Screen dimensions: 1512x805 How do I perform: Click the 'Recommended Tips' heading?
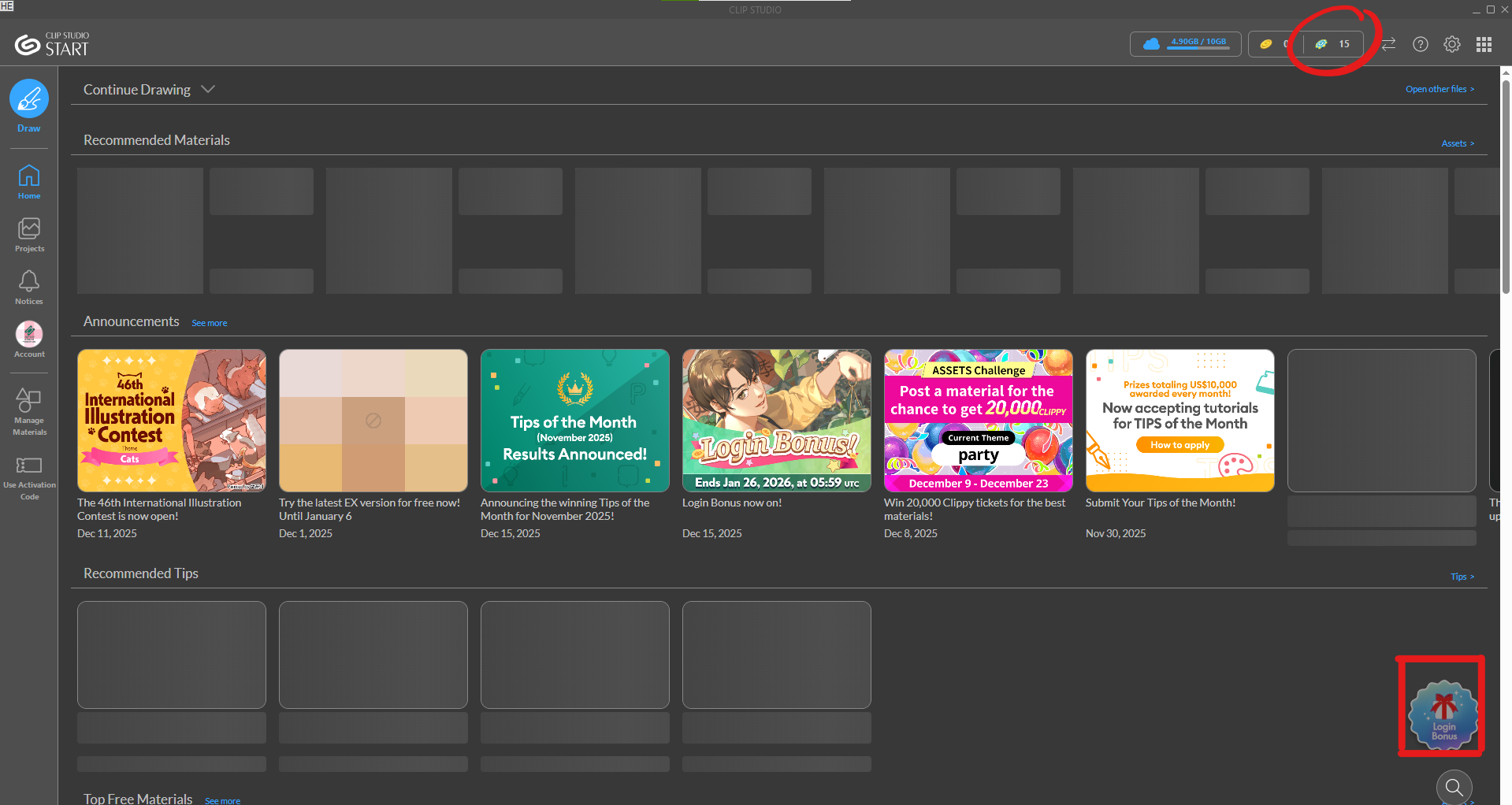(141, 573)
